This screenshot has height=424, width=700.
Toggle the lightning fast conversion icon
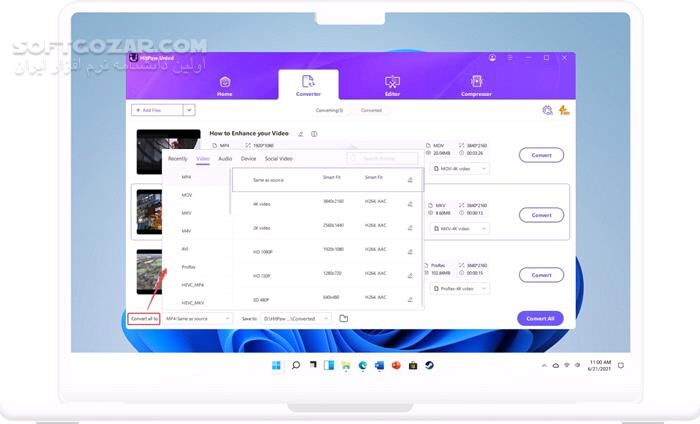(x=564, y=110)
